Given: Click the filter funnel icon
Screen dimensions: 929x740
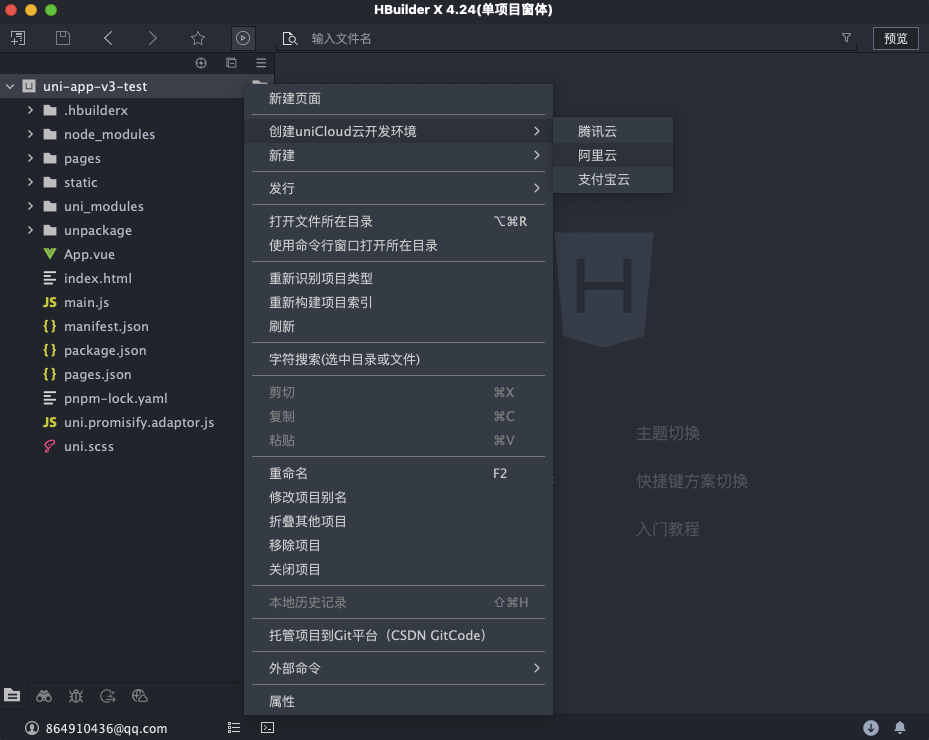Looking at the screenshot, I should [846, 38].
